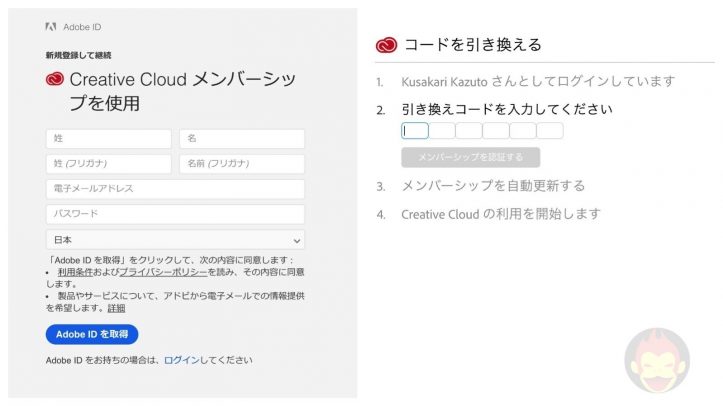Click the メンバーシップを認証する button
Image resolution: width=723 pixels, height=406 pixels.
point(471,157)
